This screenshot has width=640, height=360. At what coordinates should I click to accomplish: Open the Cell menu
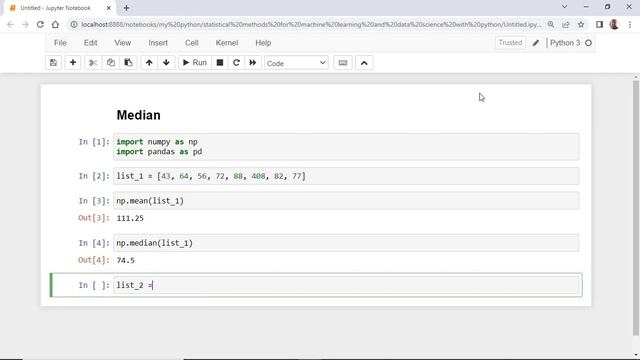191,43
